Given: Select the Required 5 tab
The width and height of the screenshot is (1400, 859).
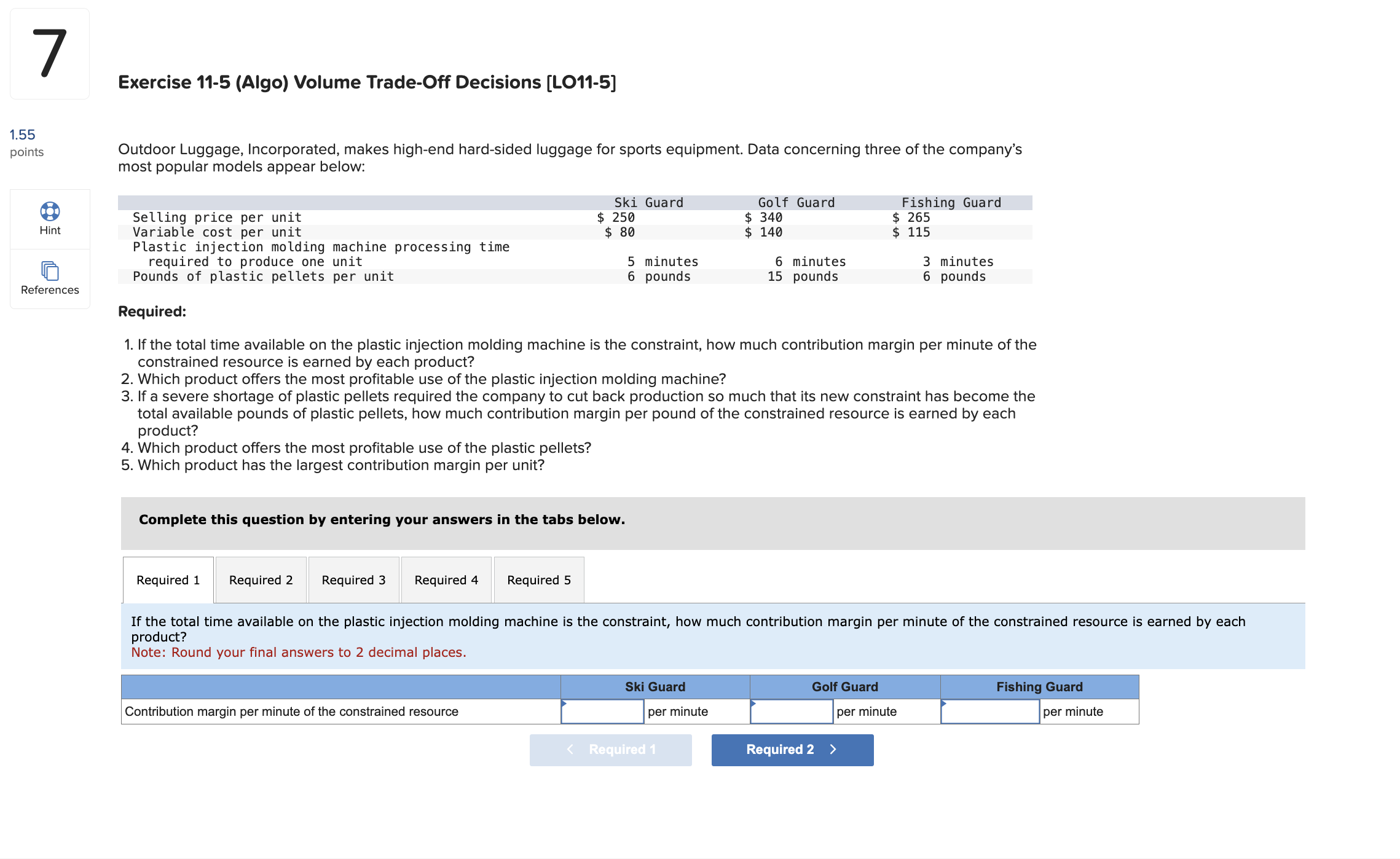Looking at the screenshot, I should pyautogui.click(x=539, y=580).
